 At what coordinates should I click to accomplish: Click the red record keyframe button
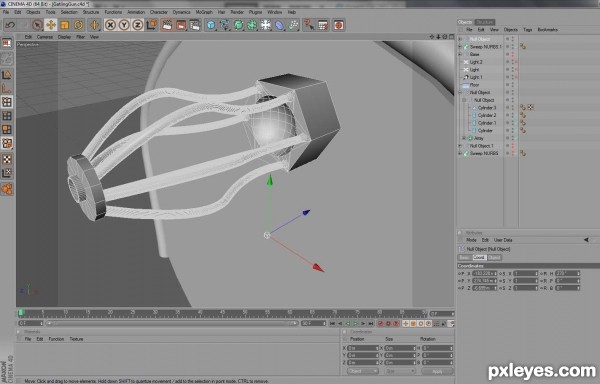tap(380, 324)
